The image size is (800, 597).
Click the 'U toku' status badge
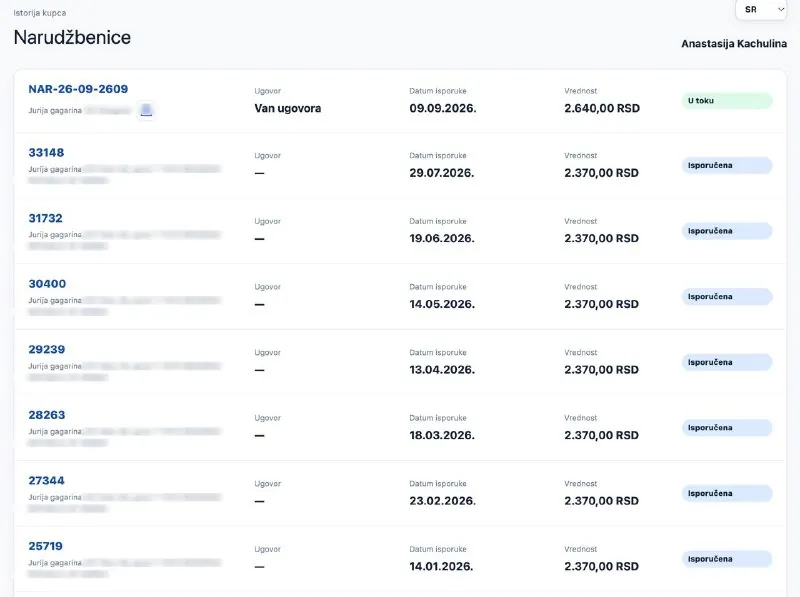click(727, 101)
